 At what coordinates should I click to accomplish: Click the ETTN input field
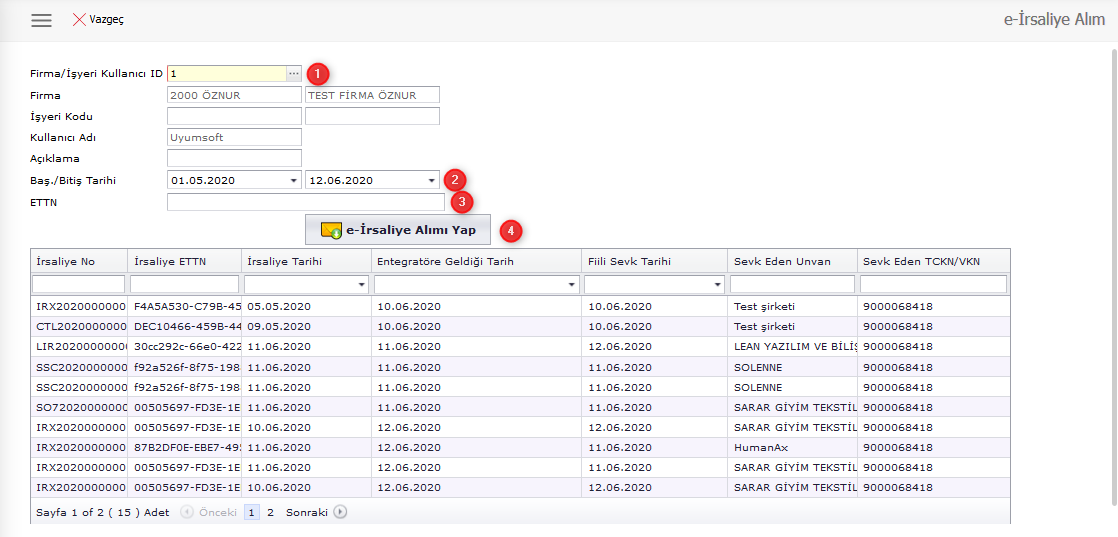click(305, 202)
